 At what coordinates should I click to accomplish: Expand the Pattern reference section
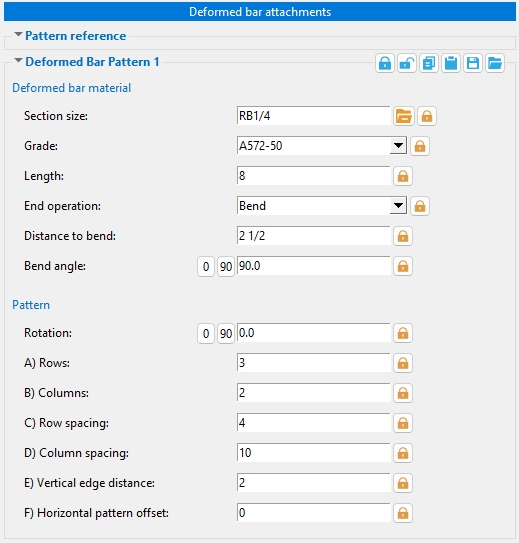click(x=18, y=35)
